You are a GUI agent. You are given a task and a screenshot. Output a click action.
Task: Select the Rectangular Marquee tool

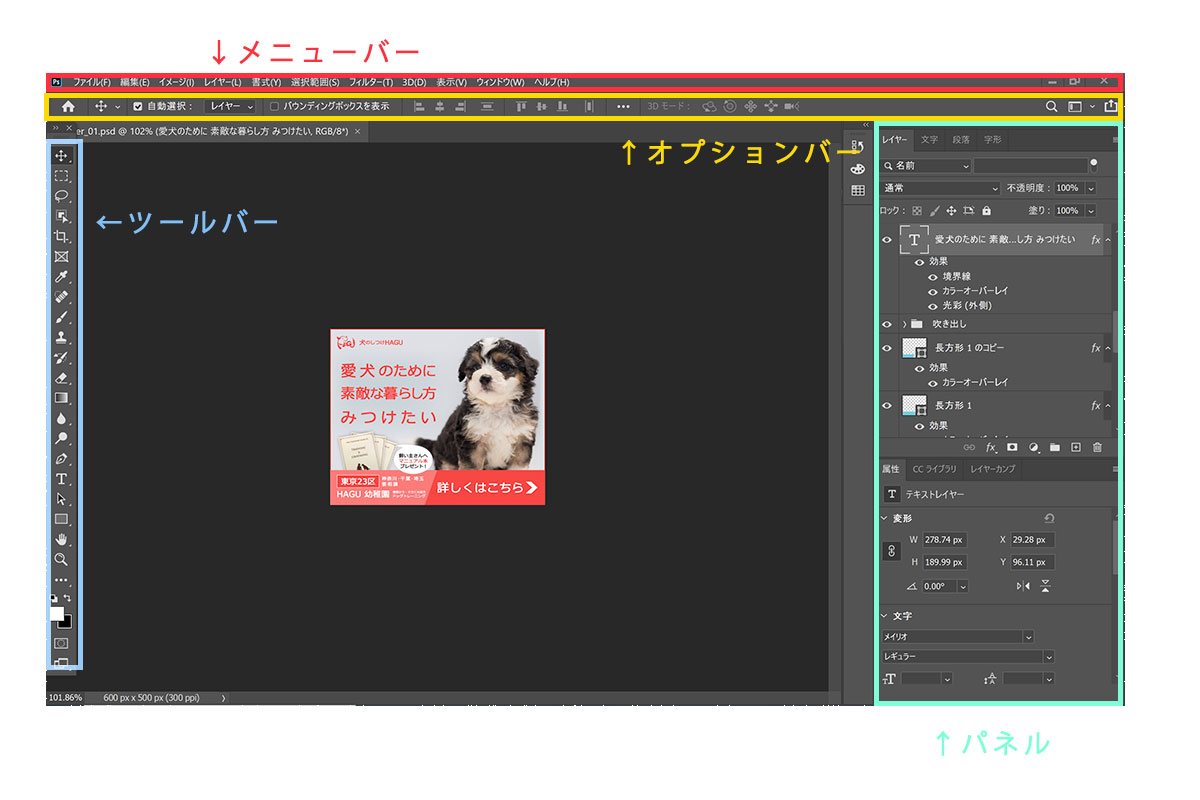pos(61,176)
